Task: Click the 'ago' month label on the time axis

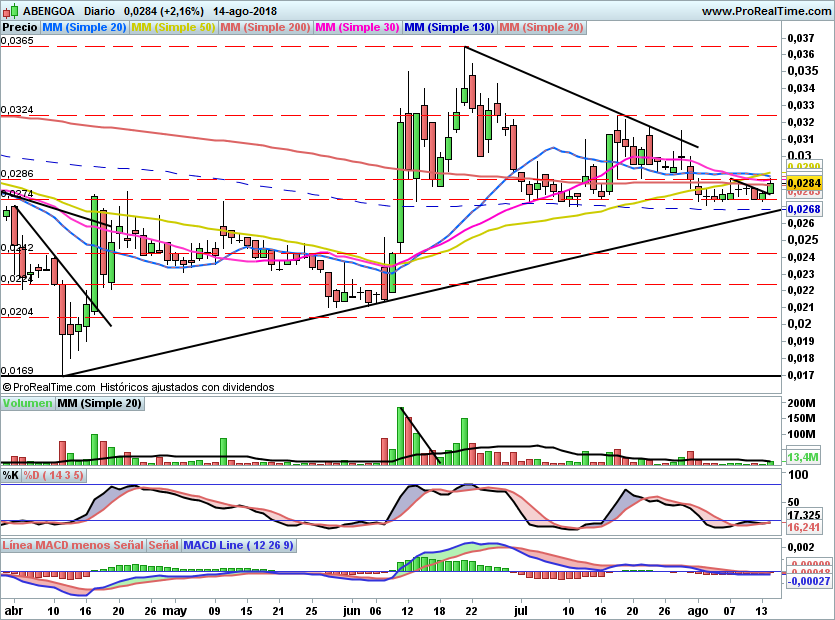Action: [x=698, y=611]
